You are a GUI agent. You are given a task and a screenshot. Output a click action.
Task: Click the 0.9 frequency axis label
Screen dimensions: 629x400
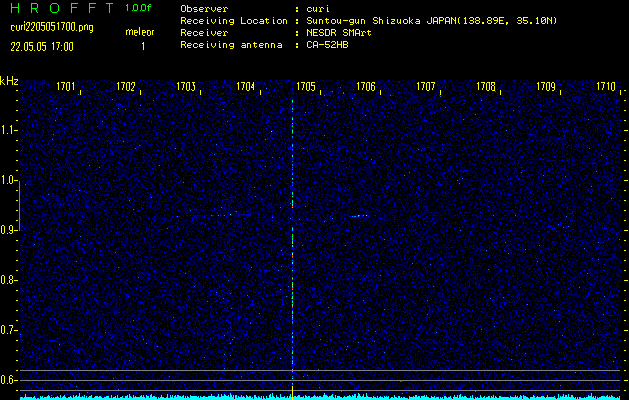pos(9,230)
